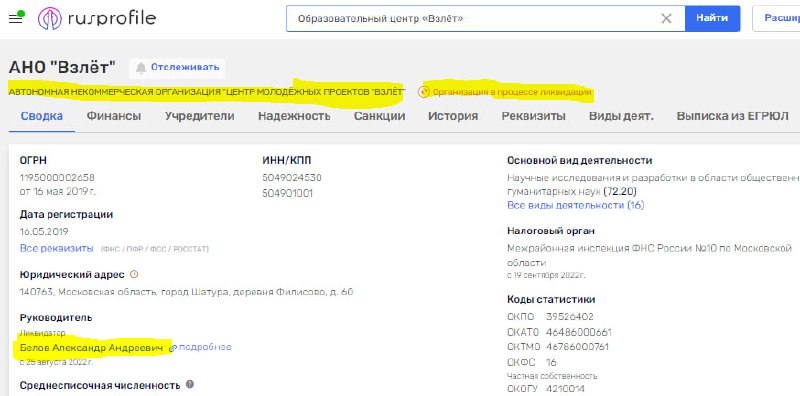Open the hamburger menu icon
800x396 pixels.
16,19
